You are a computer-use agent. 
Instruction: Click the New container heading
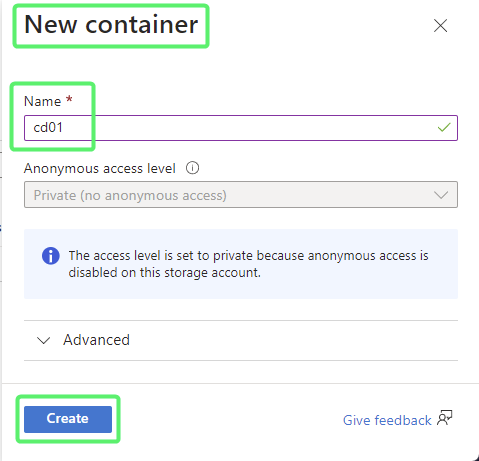[x=111, y=25]
